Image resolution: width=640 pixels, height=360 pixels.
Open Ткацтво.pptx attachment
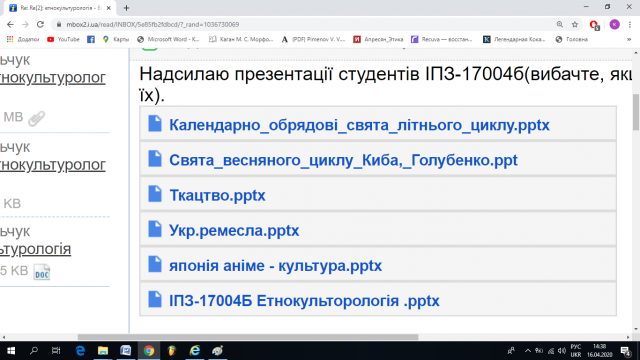(217, 195)
